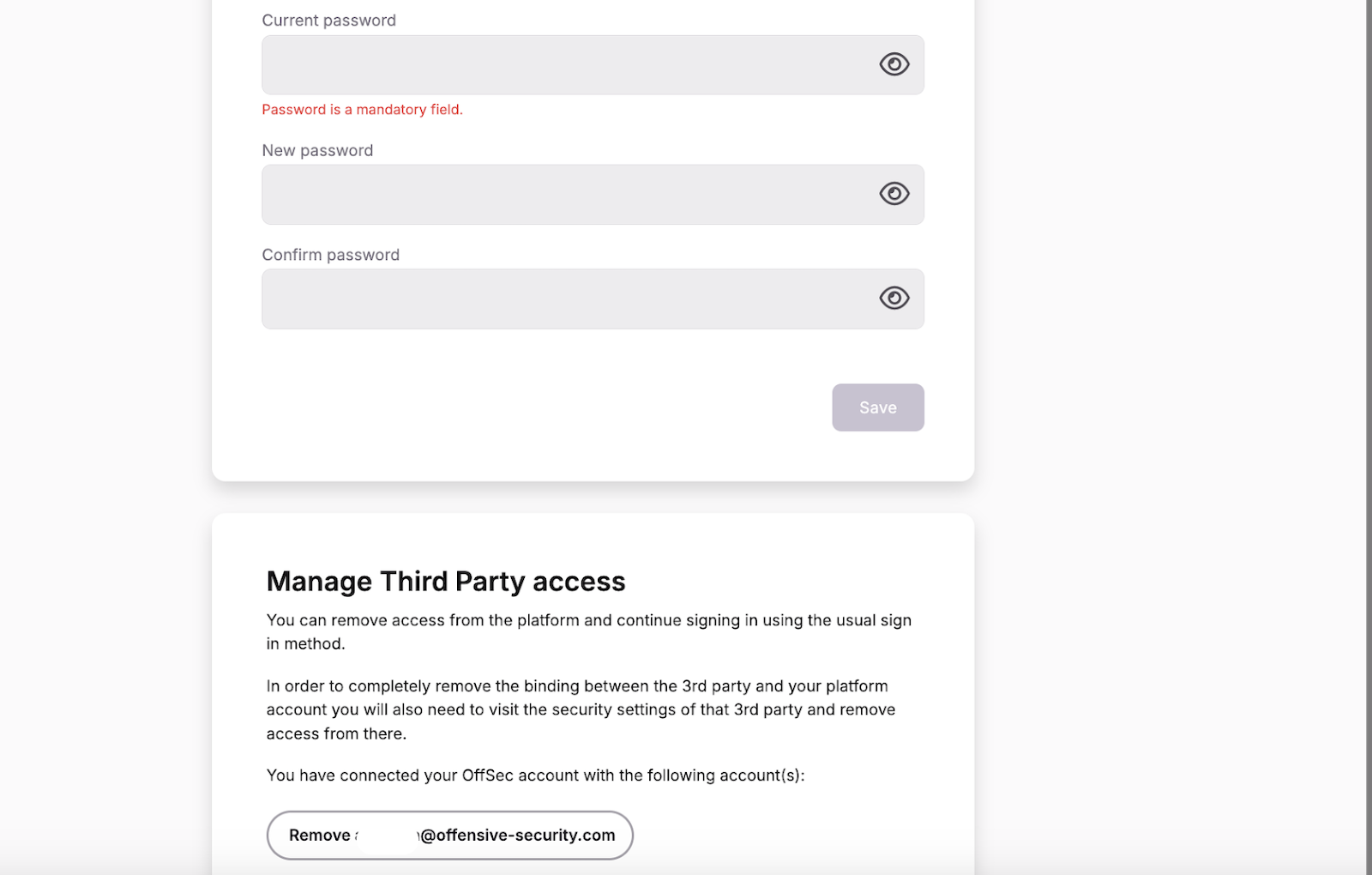Click the paragraph starting "In order to completely remove"
This screenshot has height=875, width=1372.
click(x=581, y=710)
